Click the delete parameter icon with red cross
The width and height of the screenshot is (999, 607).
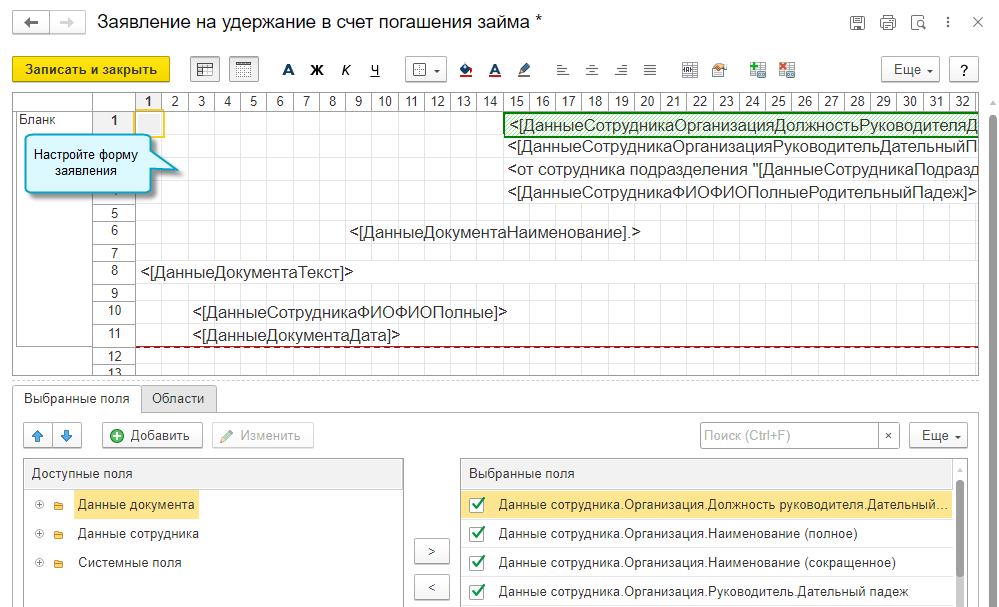[787, 70]
